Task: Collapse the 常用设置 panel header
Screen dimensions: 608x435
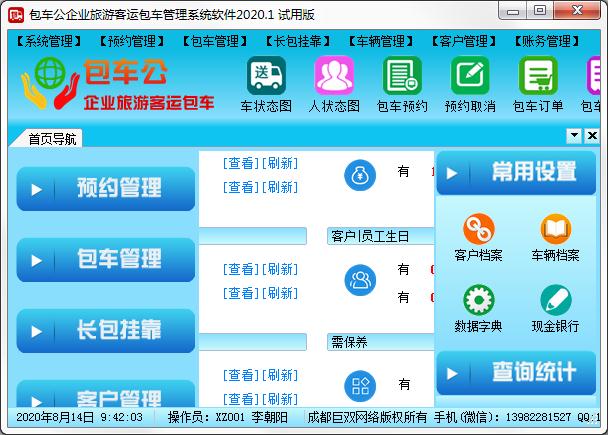Action: 516,172
